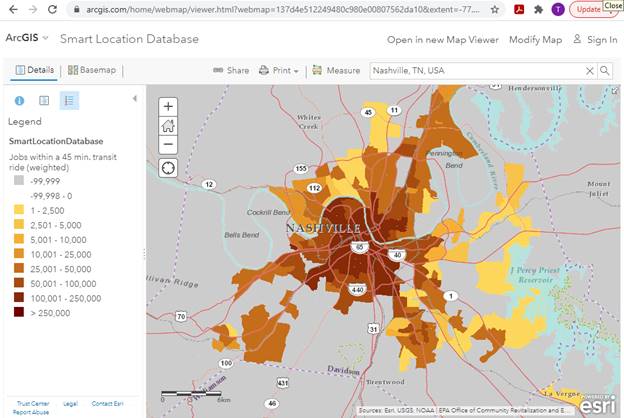Open Legal footer link
Viewport: 624px width, 418px height.
[70, 404]
